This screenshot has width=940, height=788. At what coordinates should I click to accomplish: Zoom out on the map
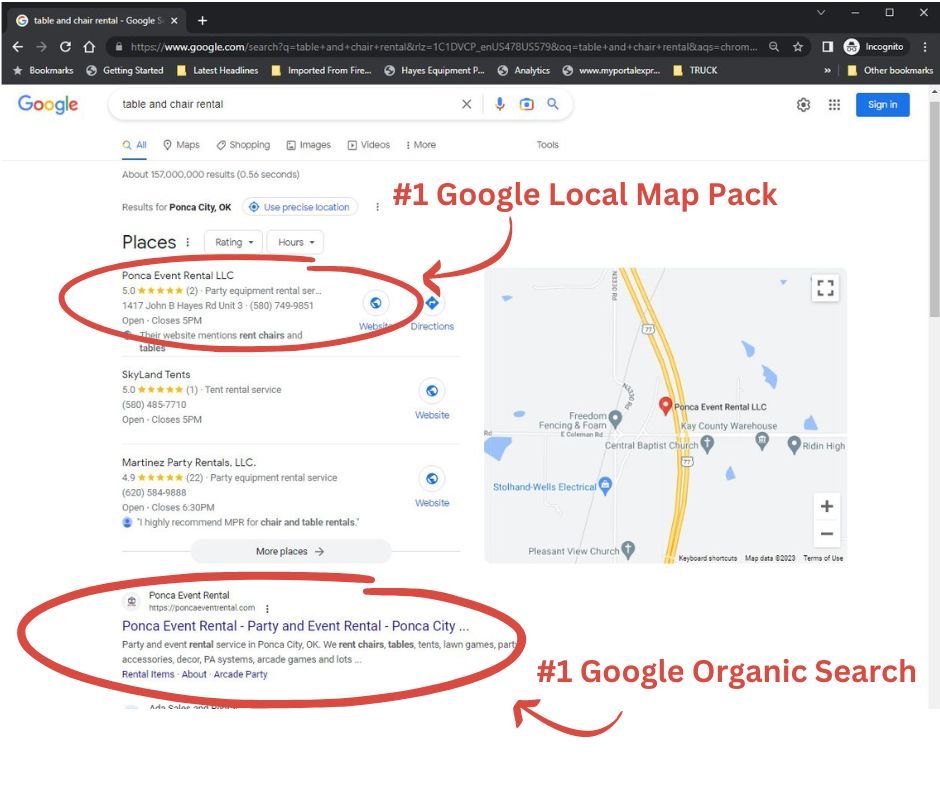pos(827,534)
